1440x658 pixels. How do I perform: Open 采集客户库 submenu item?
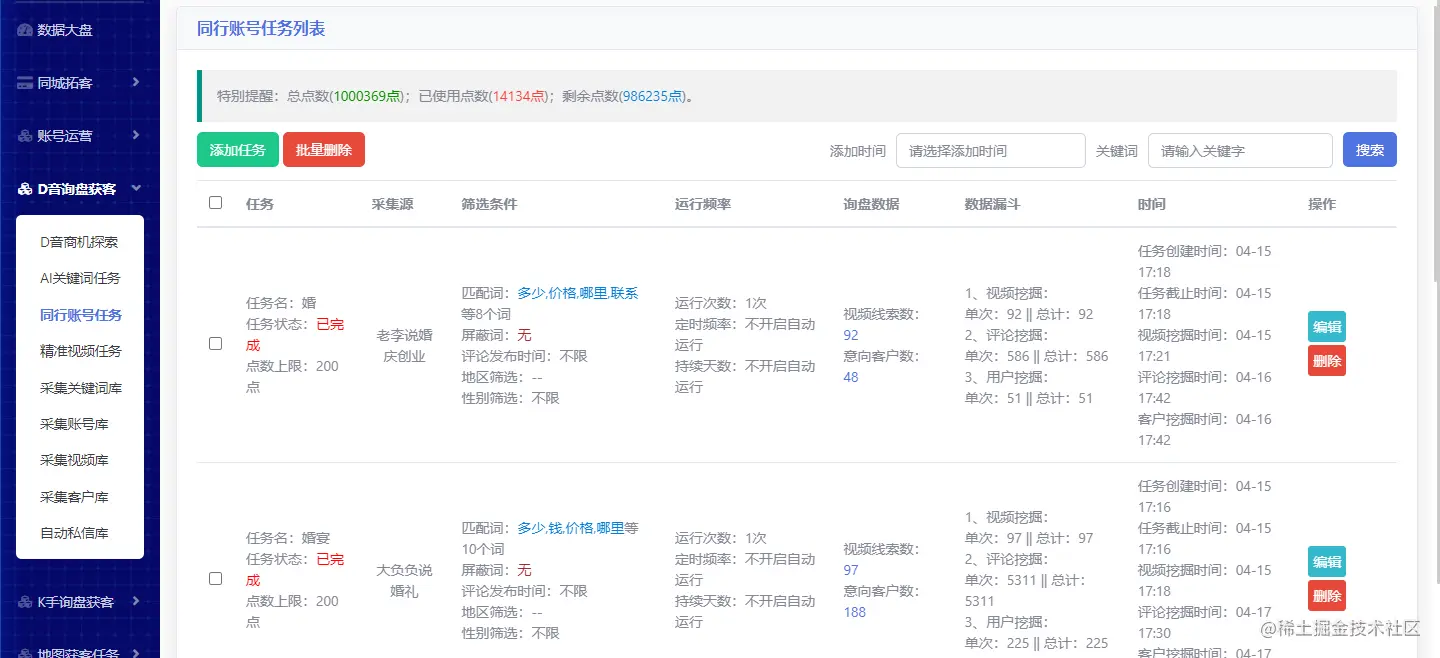click(x=74, y=497)
